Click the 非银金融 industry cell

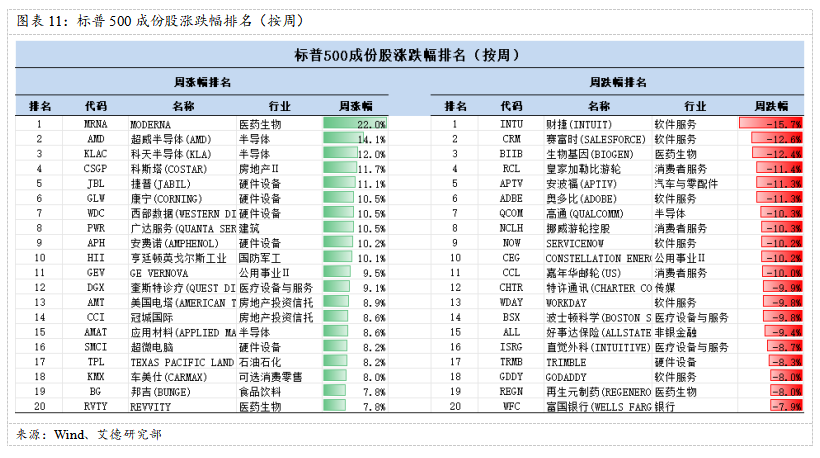coord(675,332)
